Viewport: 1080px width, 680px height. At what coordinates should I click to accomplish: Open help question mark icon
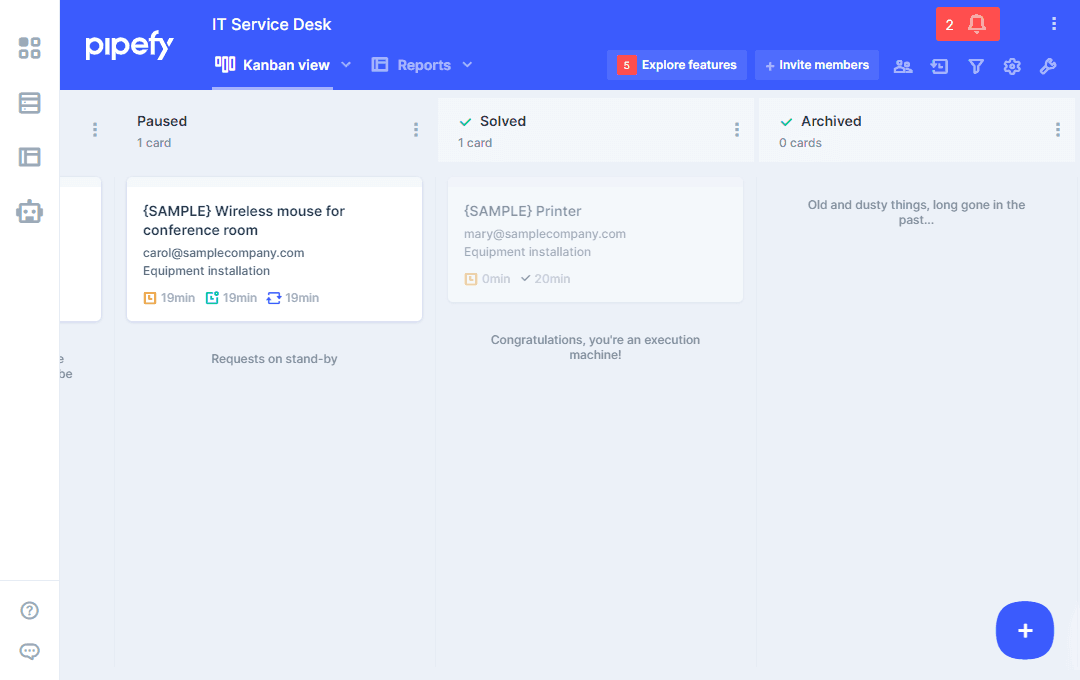[30, 611]
